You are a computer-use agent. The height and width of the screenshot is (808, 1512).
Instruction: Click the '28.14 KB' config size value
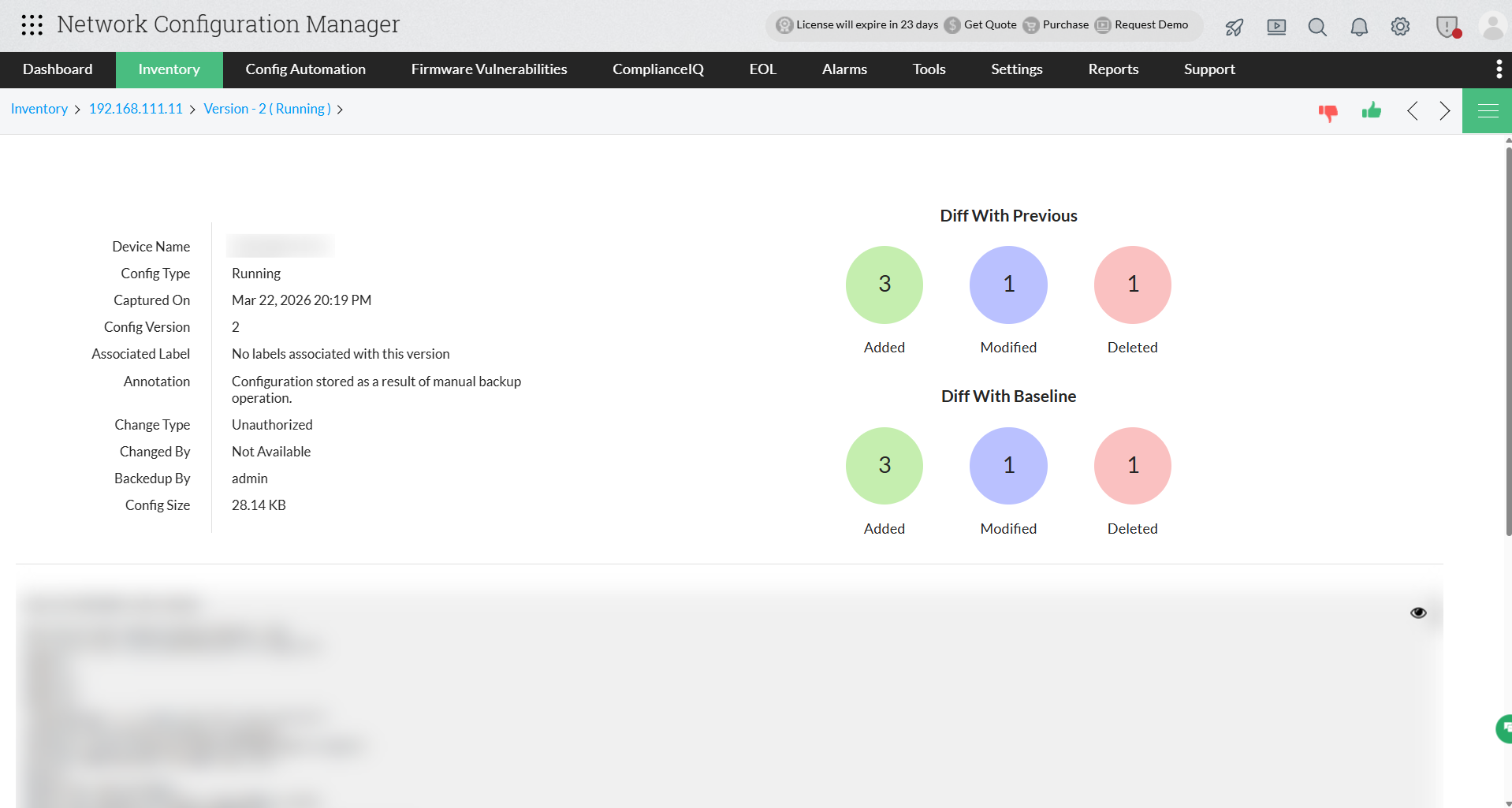click(x=259, y=505)
